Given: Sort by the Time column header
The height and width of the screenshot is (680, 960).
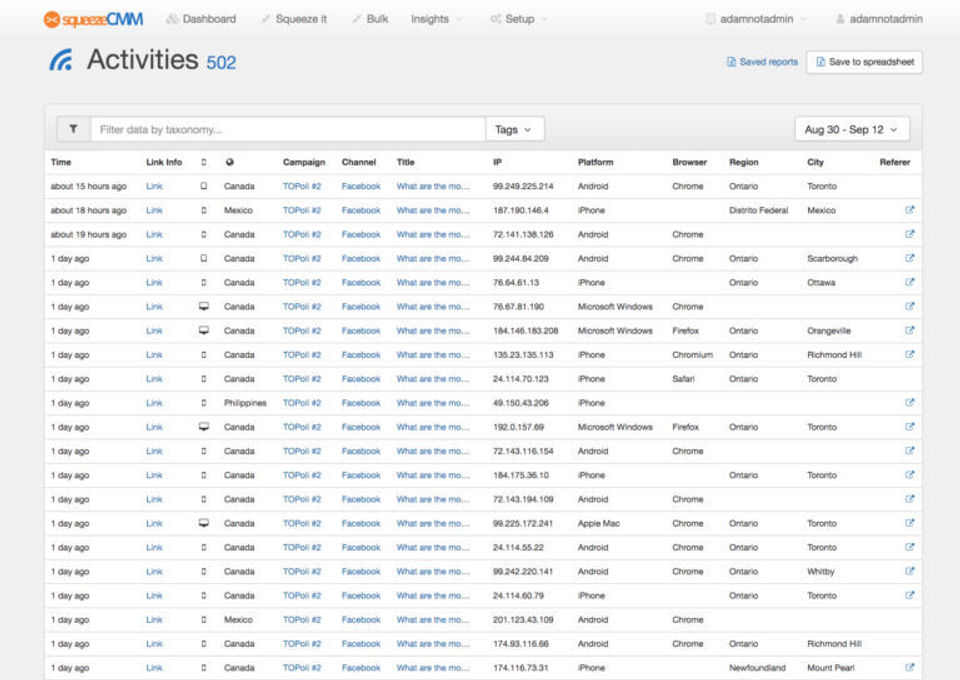Looking at the screenshot, I should [x=61, y=162].
